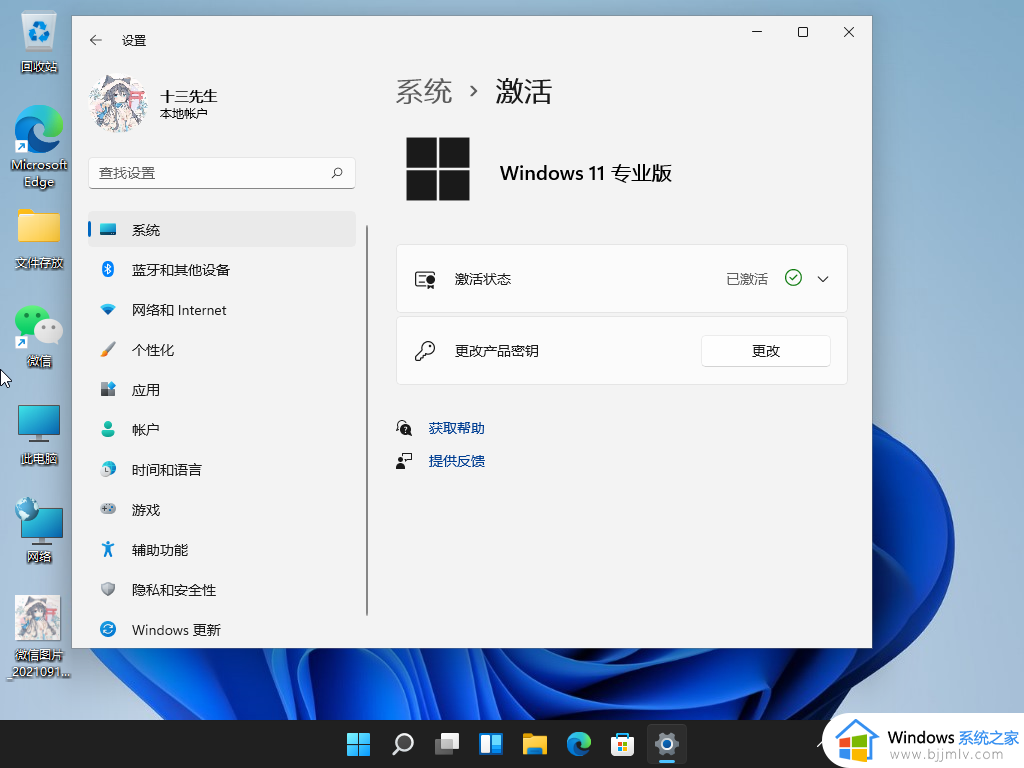Open the Recycle Bin desktop icon
The image size is (1024, 768).
(39, 41)
